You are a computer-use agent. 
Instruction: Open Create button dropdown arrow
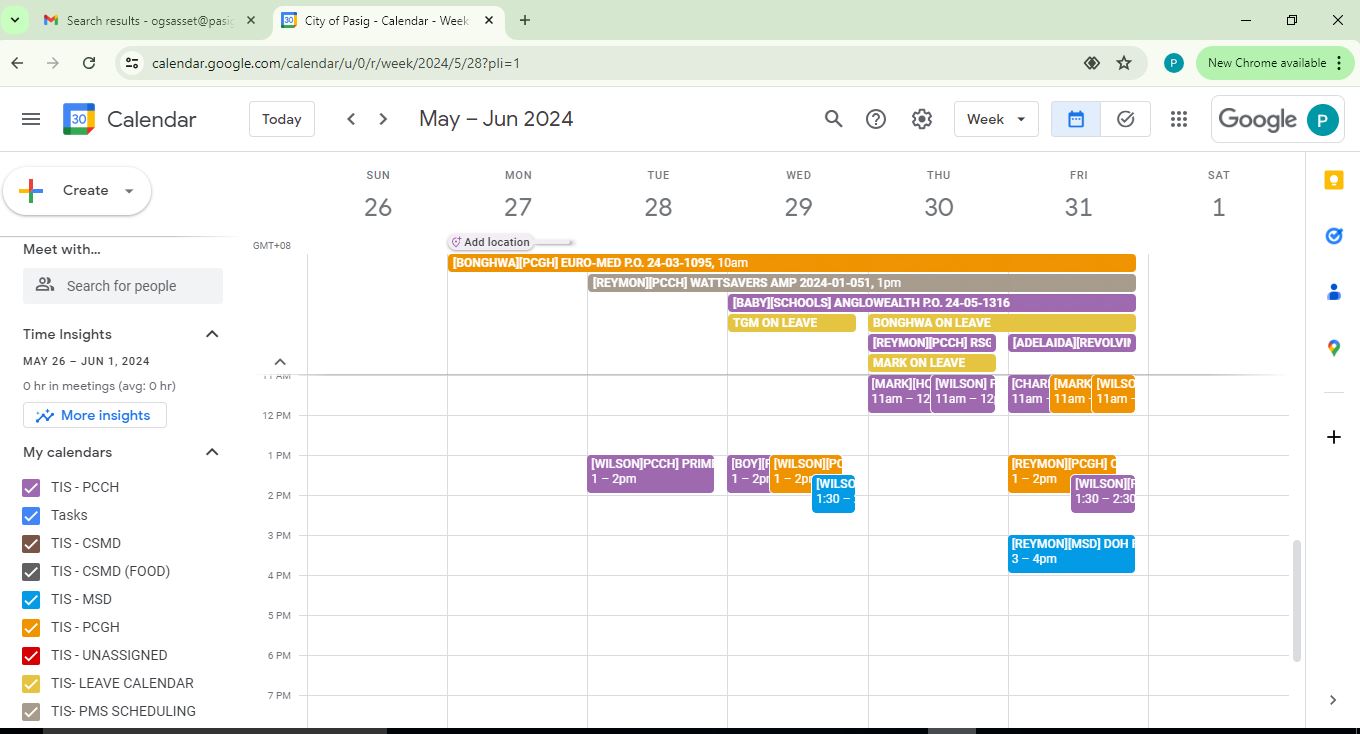(129, 191)
